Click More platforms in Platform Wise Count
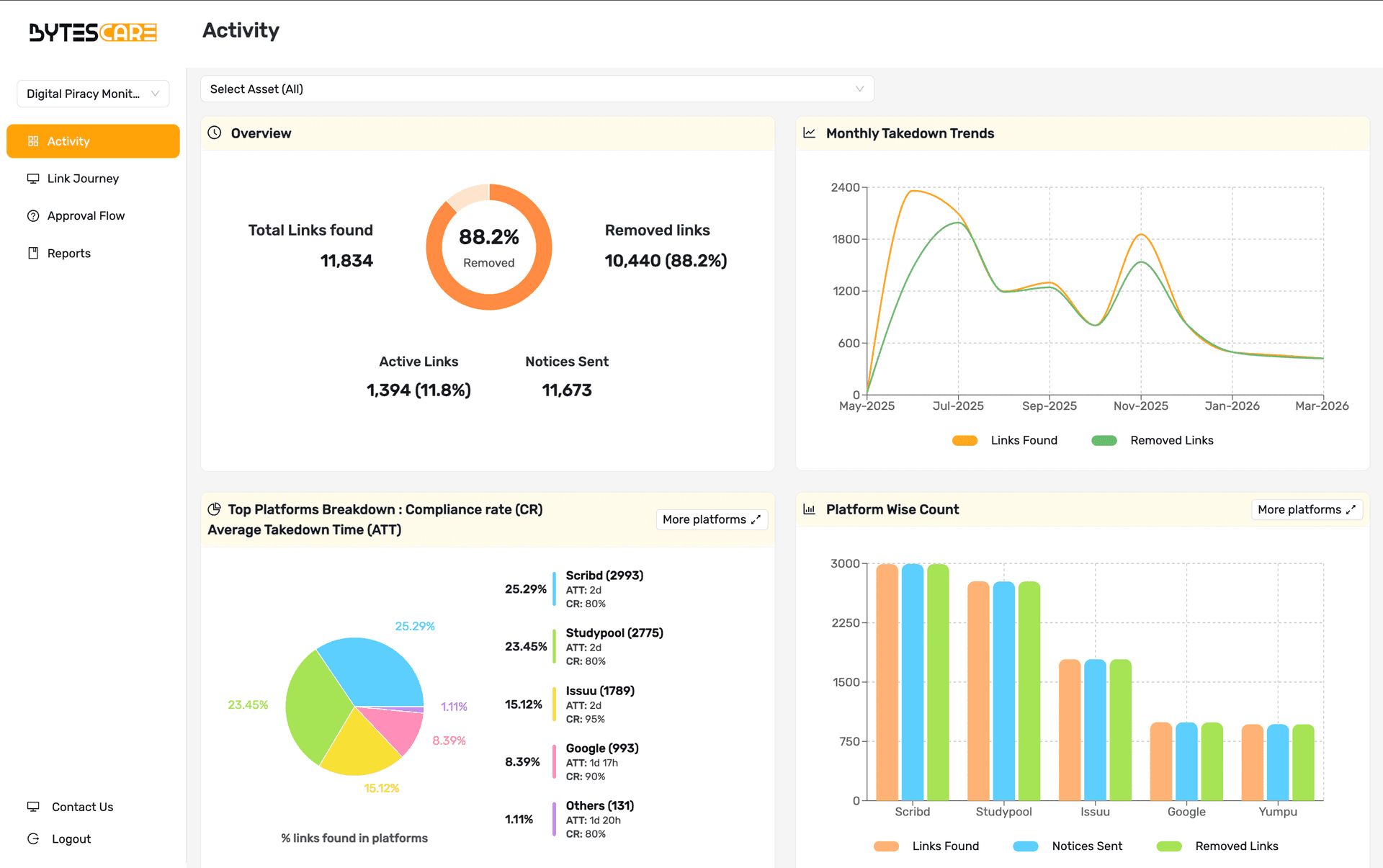1383x868 pixels. [x=1306, y=509]
